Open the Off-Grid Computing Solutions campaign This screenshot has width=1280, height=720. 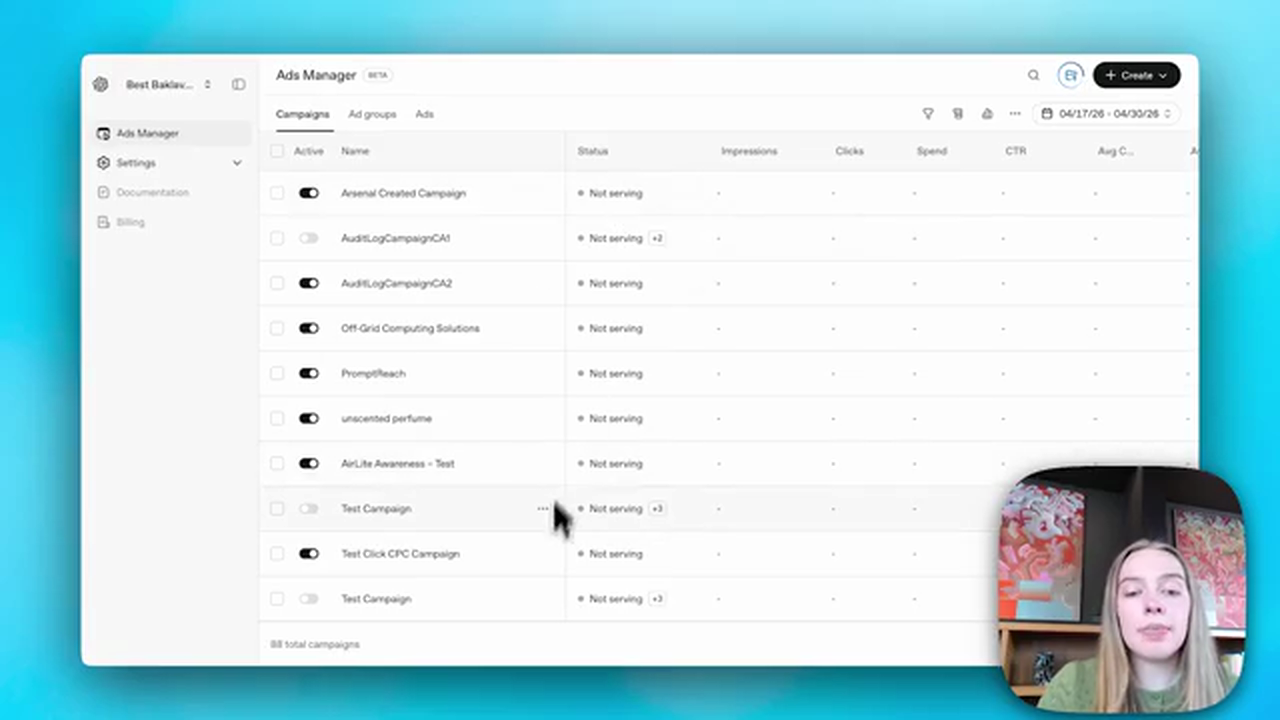[410, 328]
